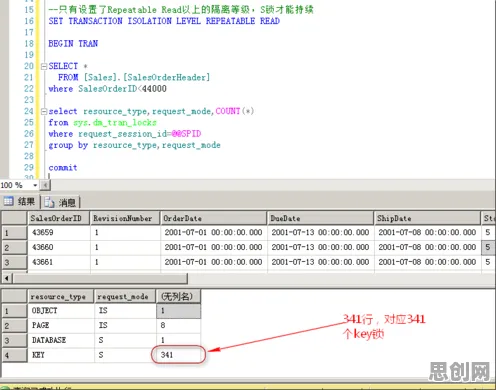Click DueDate cell in row 1

pyautogui.click(x=320, y=232)
